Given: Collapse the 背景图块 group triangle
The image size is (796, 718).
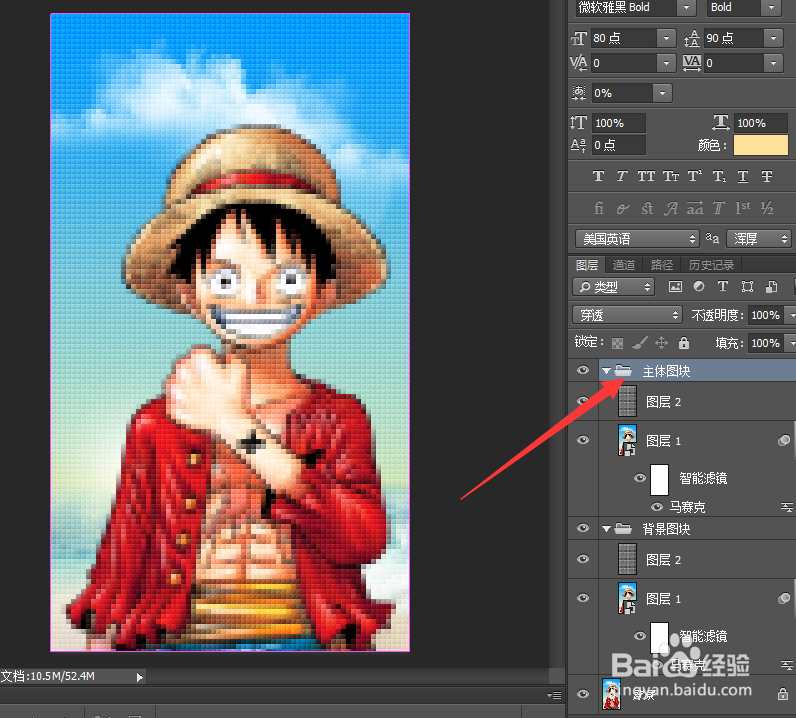Looking at the screenshot, I should point(606,529).
